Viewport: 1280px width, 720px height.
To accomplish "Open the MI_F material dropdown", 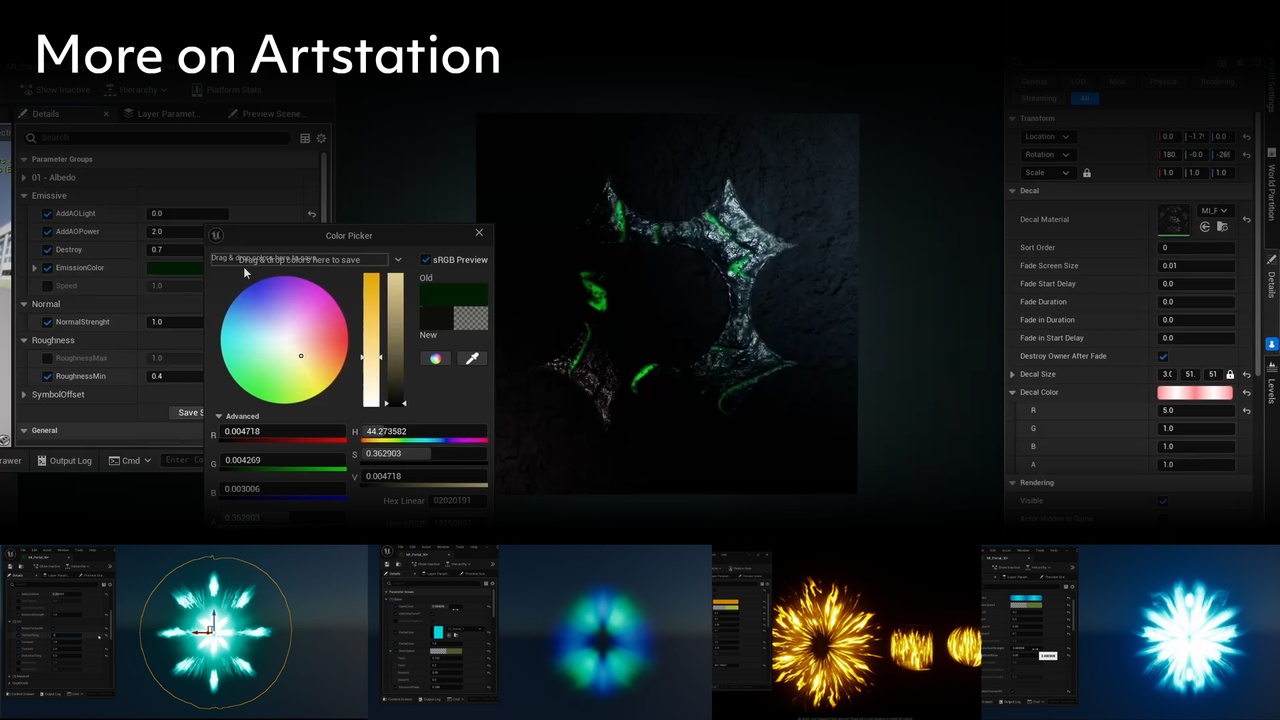I will (x=1214, y=211).
